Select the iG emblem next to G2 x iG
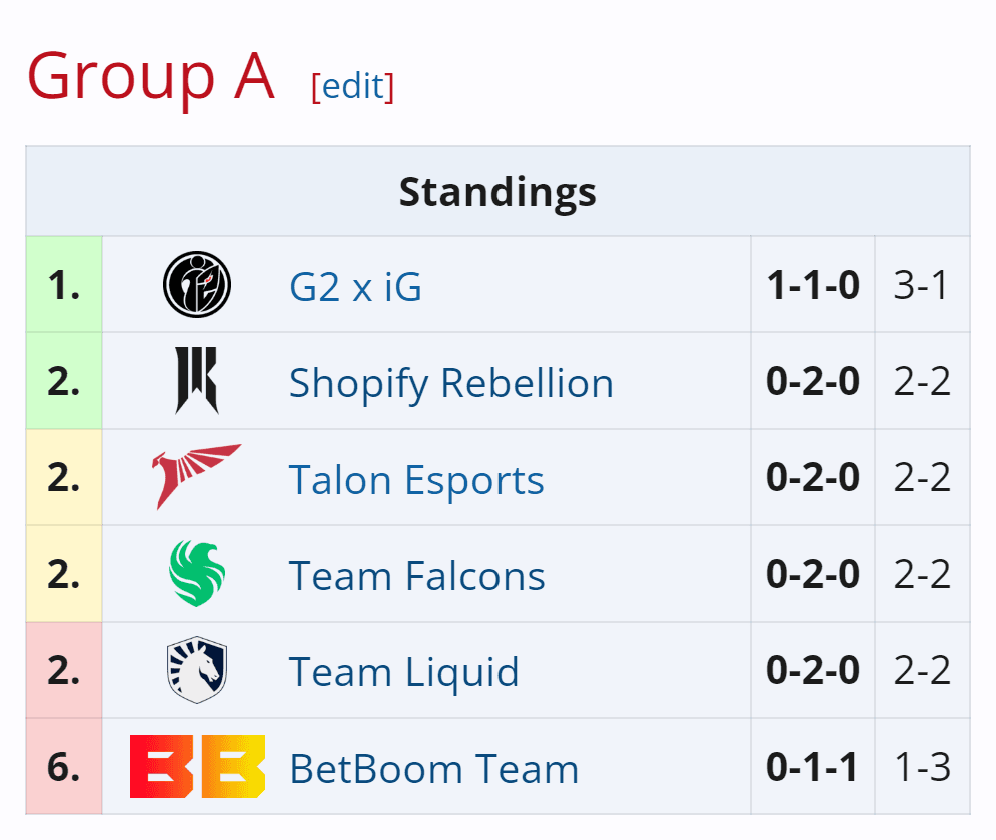The height and width of the screenshot is (840, 996). pyautogui.click(x=197, y=286)
